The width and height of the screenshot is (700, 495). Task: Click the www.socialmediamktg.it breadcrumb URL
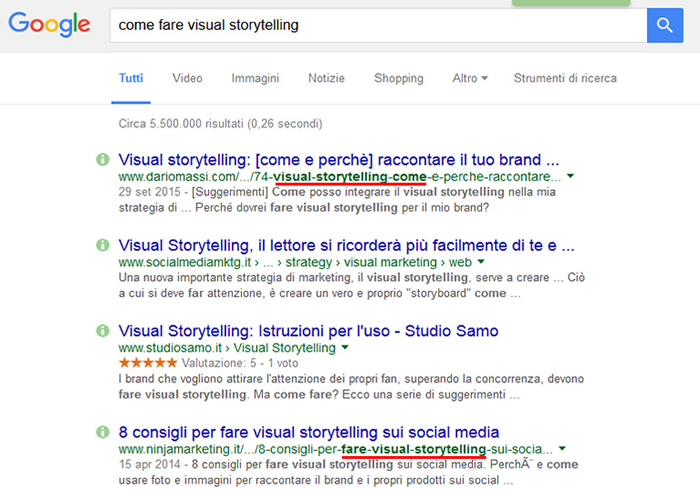(x=295, y=262)
